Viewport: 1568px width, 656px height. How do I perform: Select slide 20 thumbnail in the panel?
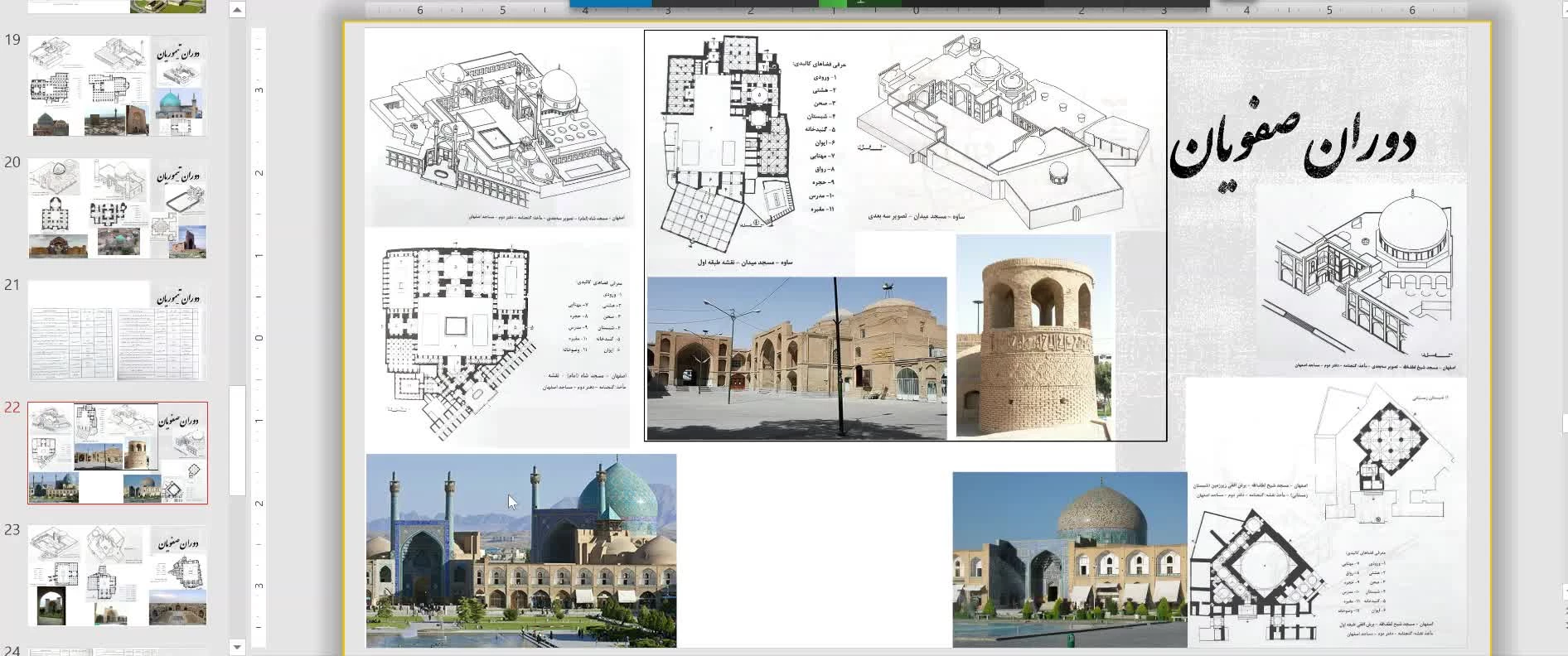click(118, 208)
